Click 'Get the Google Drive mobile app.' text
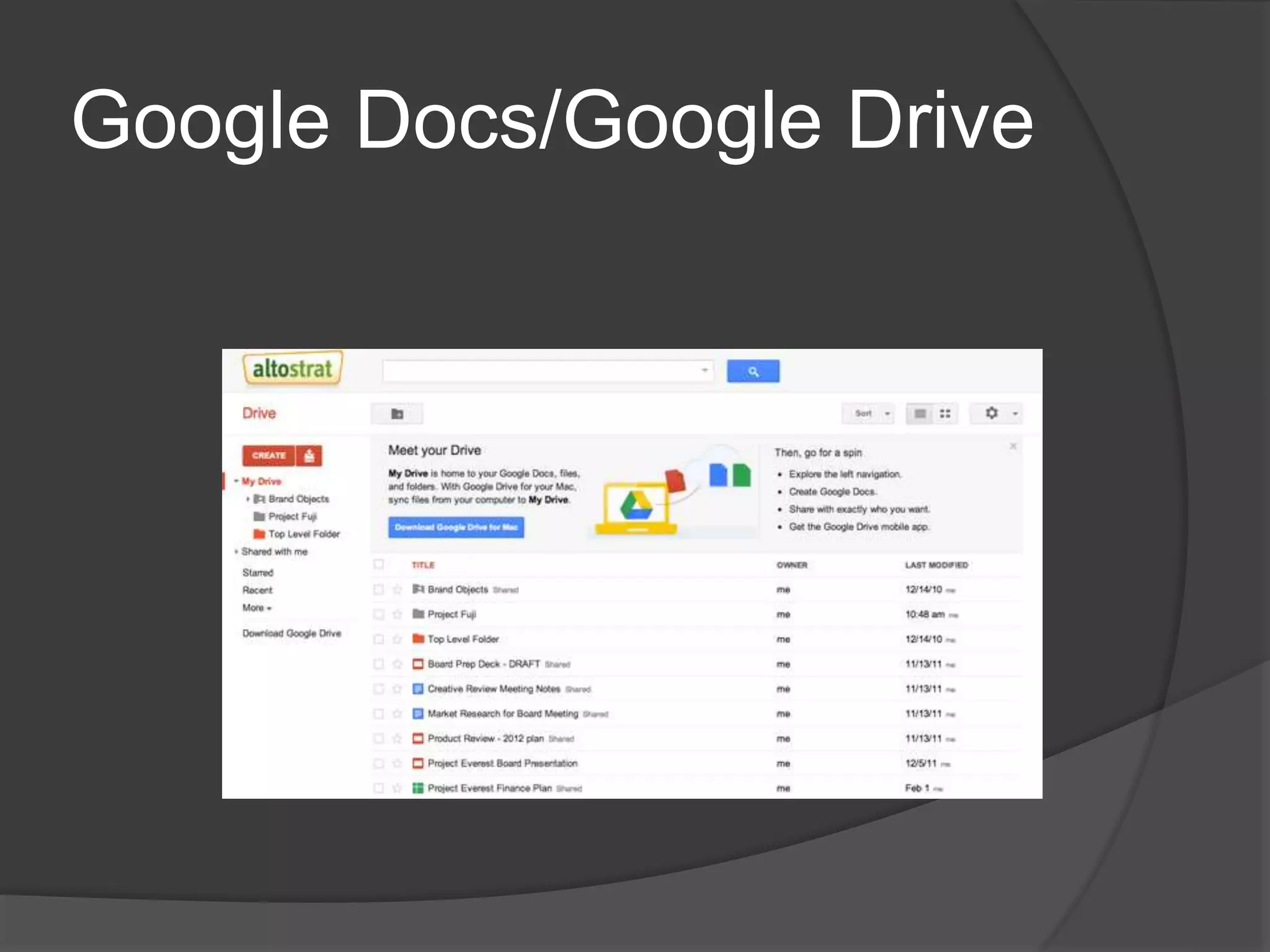1270x952 pixels. [859, 527]
